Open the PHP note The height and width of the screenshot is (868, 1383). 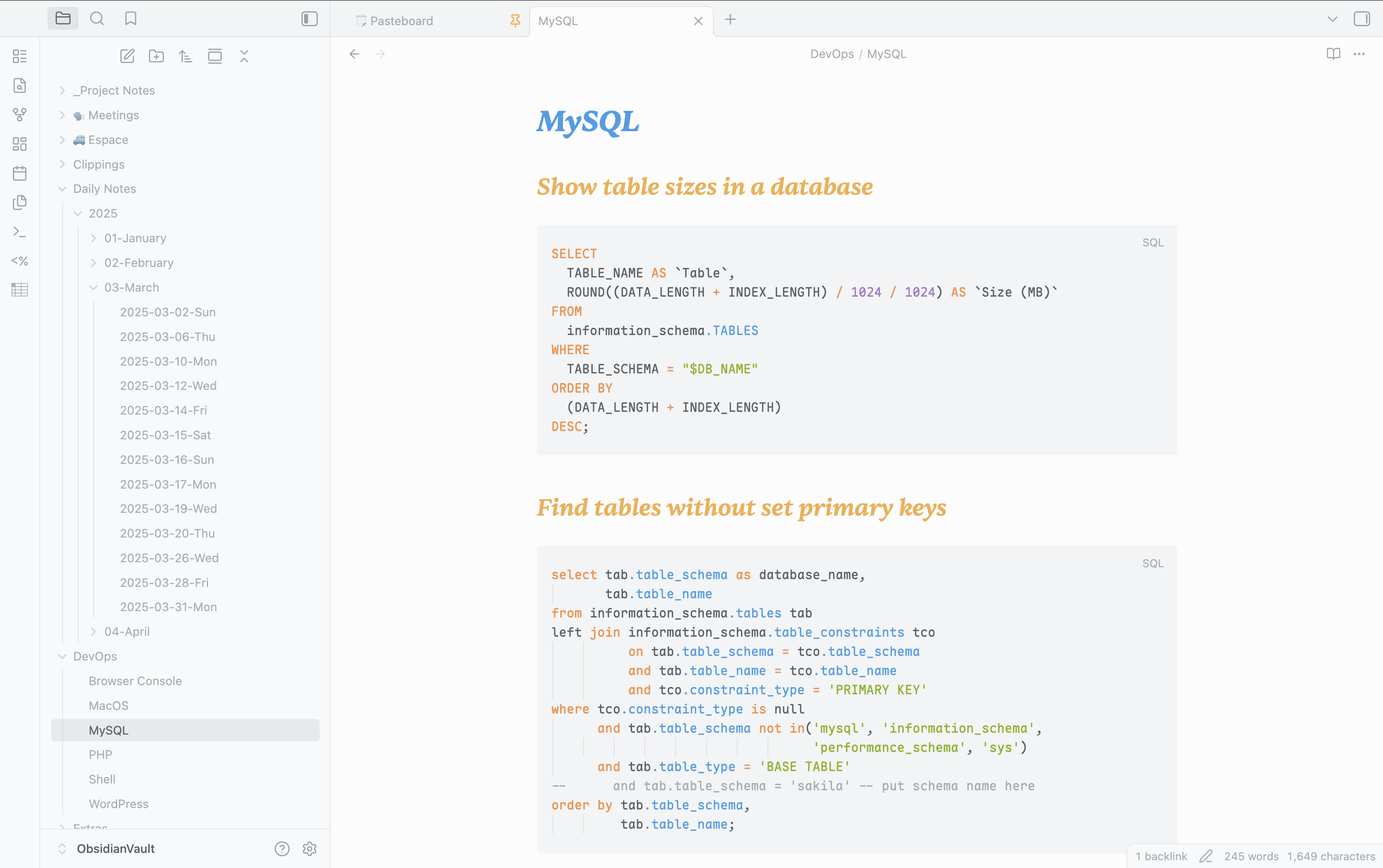pos(186,755)
